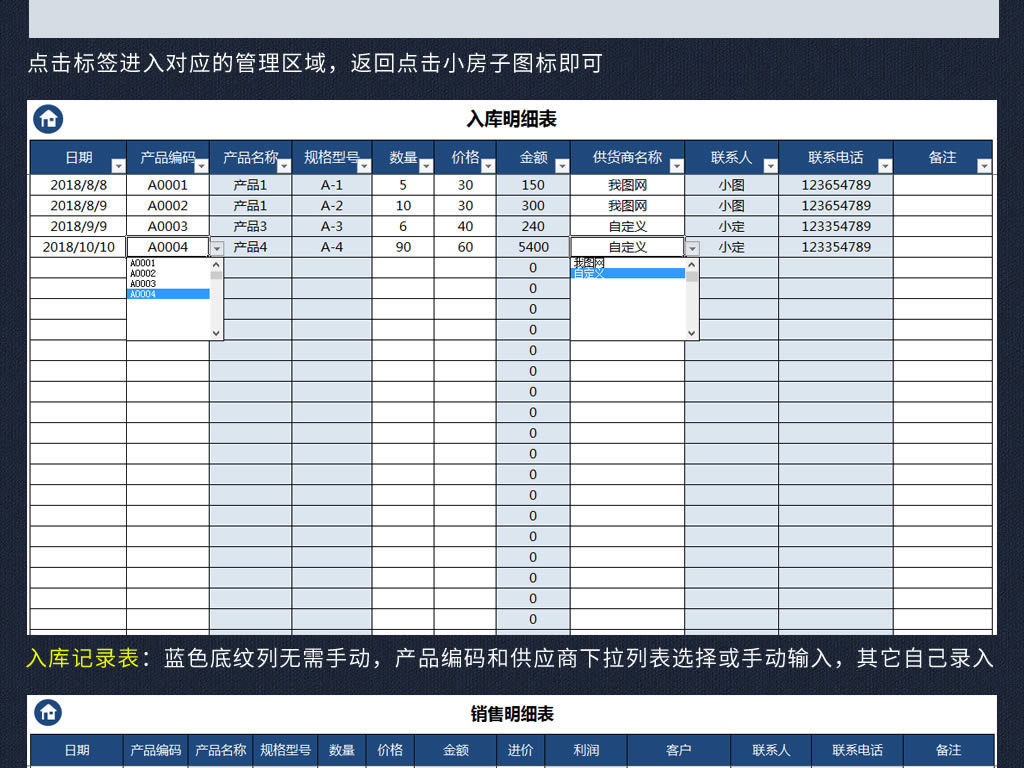Image resolution: width=1024 pixels, height=768 pixels.
Task: Click home icon beside 销售明细表 title
Action: tap(48, 712)
